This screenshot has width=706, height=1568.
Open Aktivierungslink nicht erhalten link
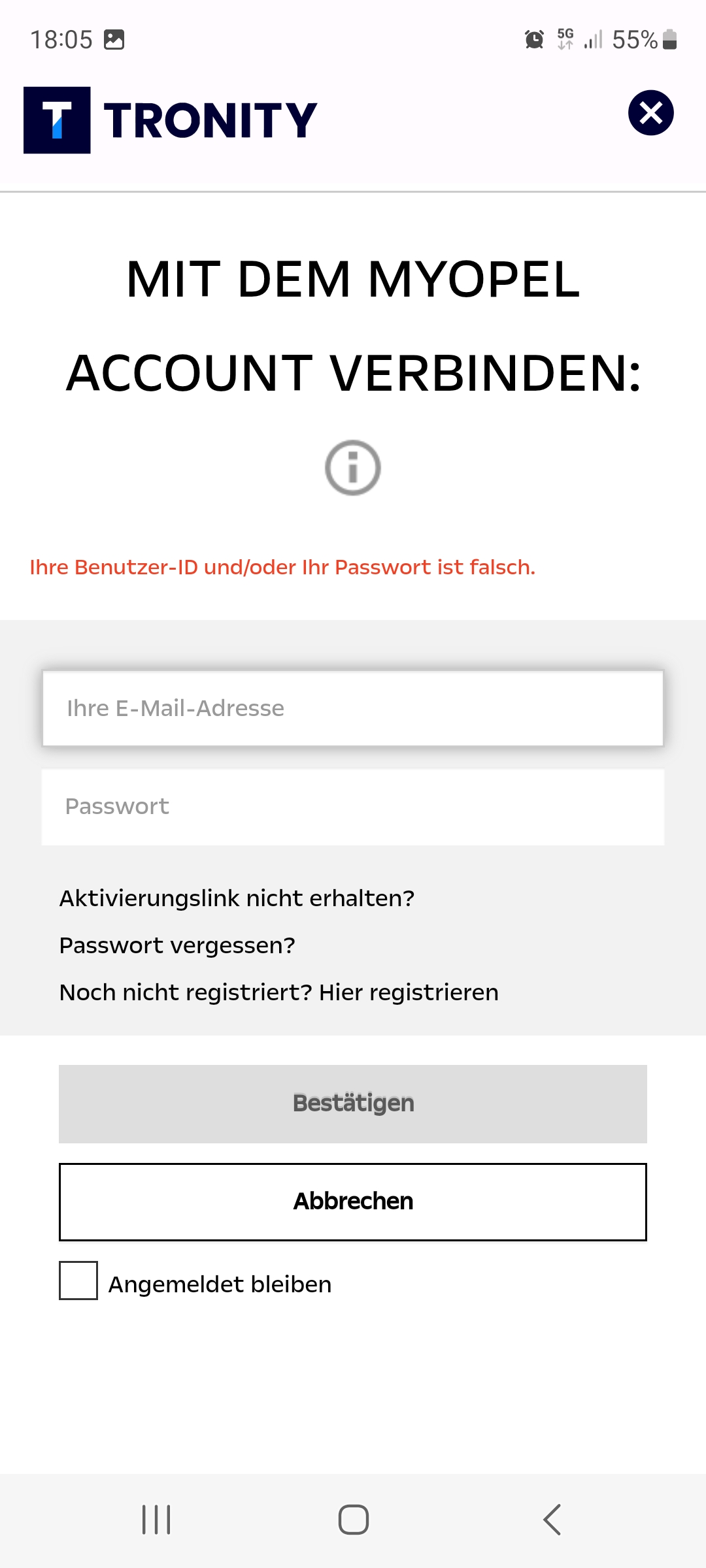237,898
